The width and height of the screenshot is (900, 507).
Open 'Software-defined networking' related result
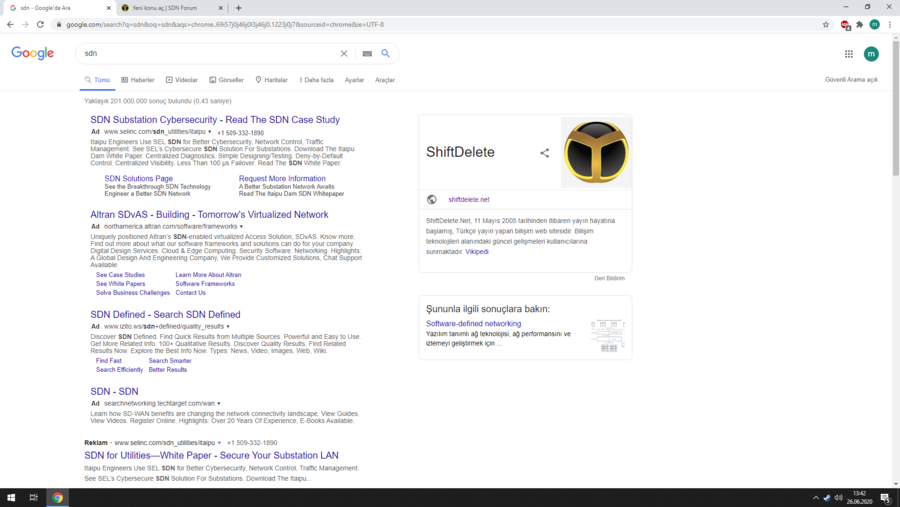[474, 324]
